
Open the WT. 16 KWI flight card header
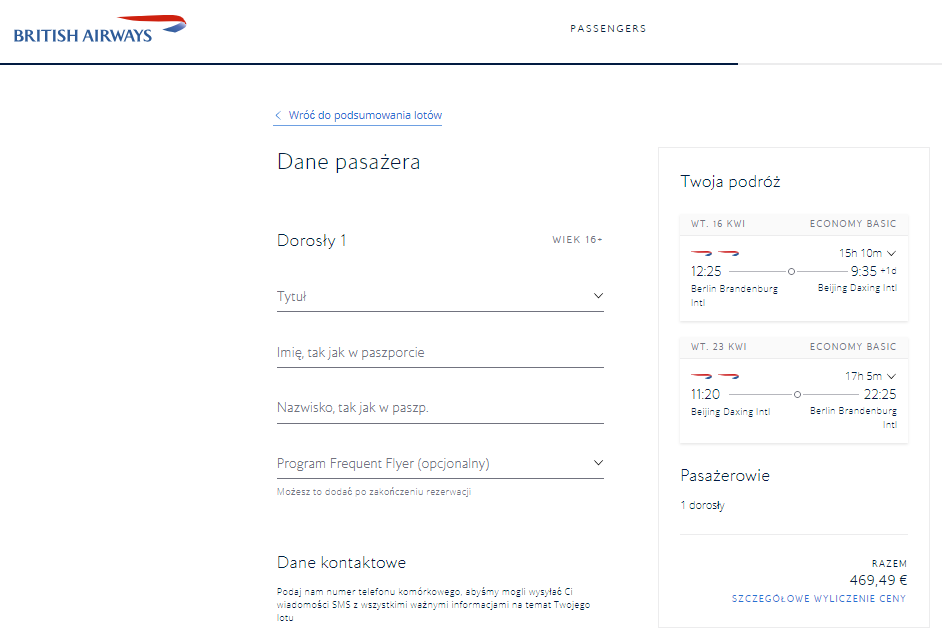pyautogui.click(x=794, y=224)
